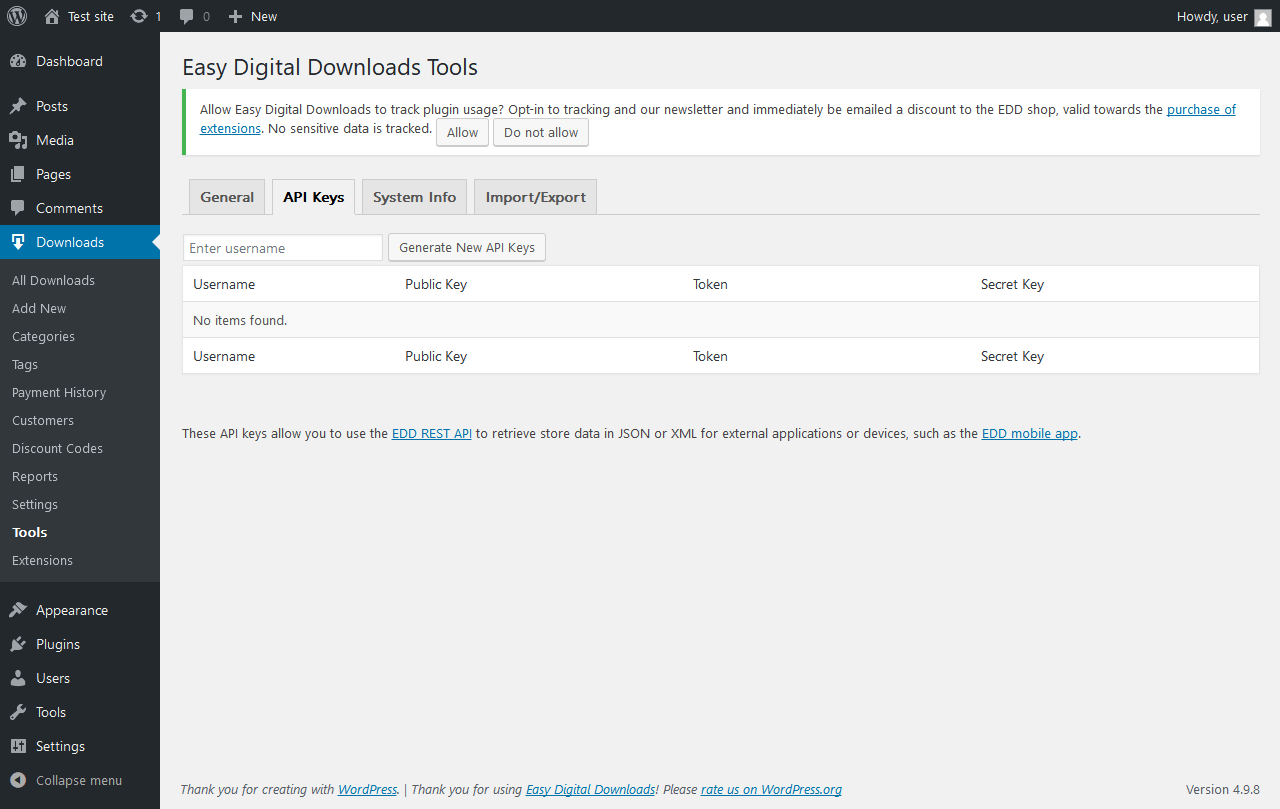1280x809 pixels.
Task: Open the WordPress footer link
Action: click(x=367, y=789)
